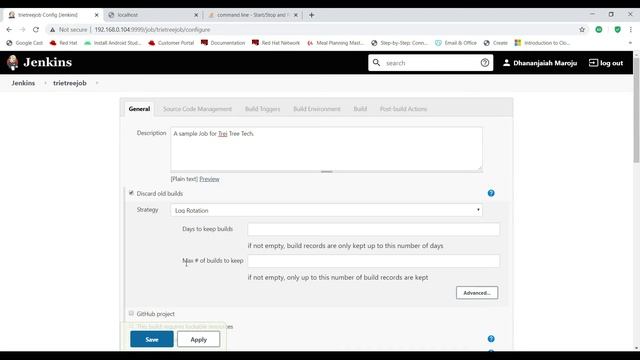This screenshot has height=360, width=640.
Task: Open Meal Planning bookmark
Action: click(335, 43)
